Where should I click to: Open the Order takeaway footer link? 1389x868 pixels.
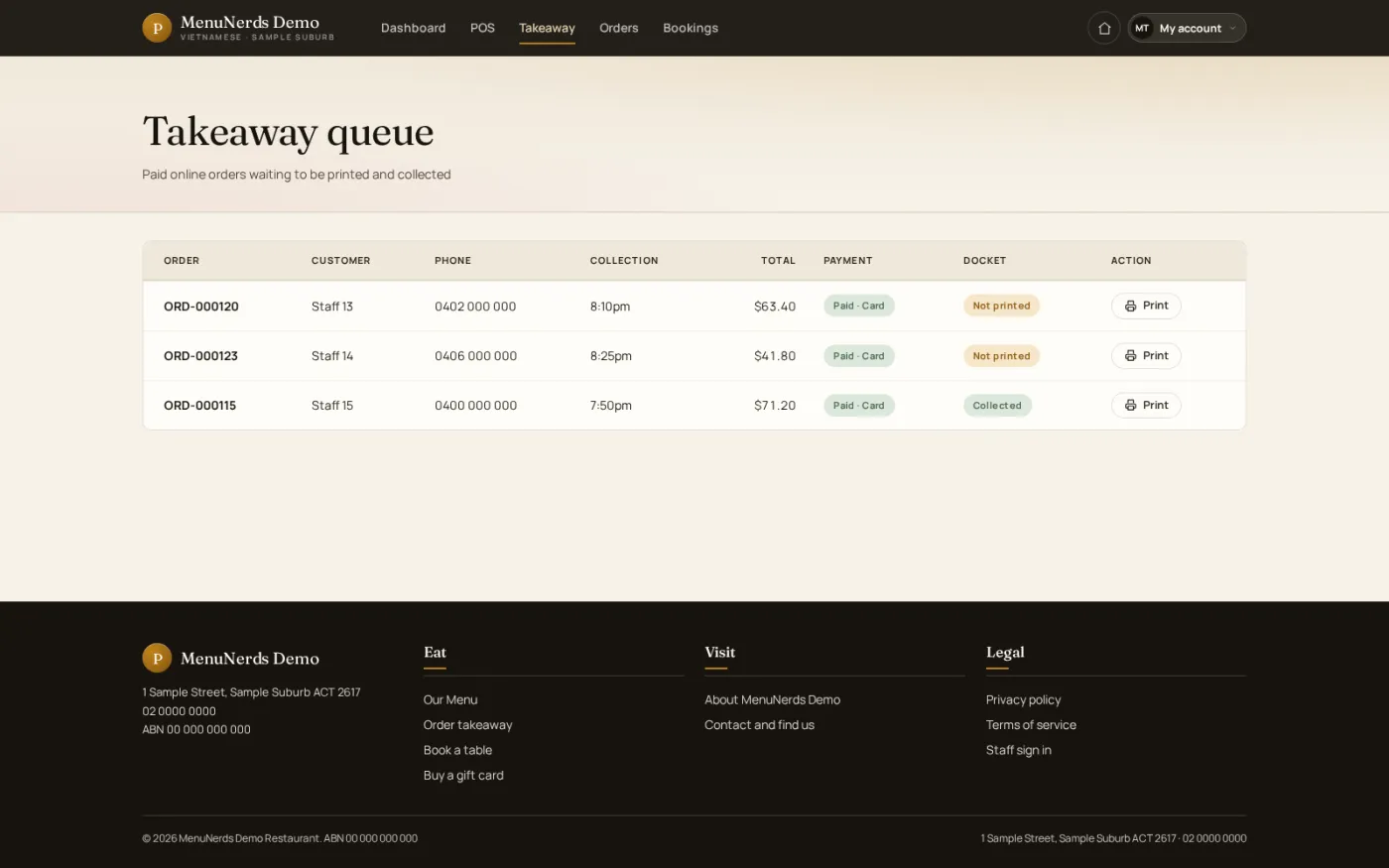pyautogui.click(x=468, y=725)
